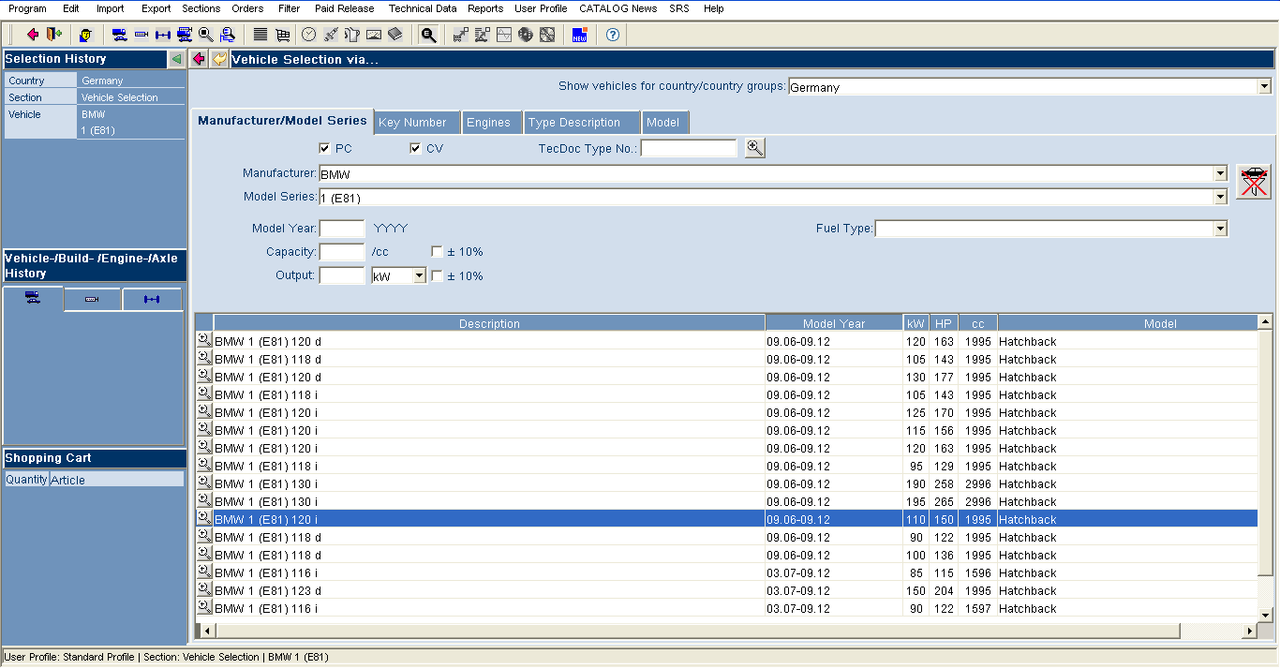
Task: Click the gauge meter icon in toolbar
Action: [374, 35]
